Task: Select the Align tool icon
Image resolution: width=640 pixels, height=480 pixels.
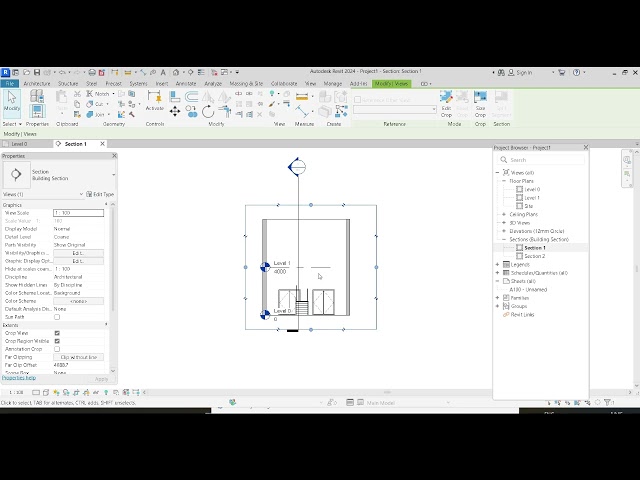Action: [175, 96]
